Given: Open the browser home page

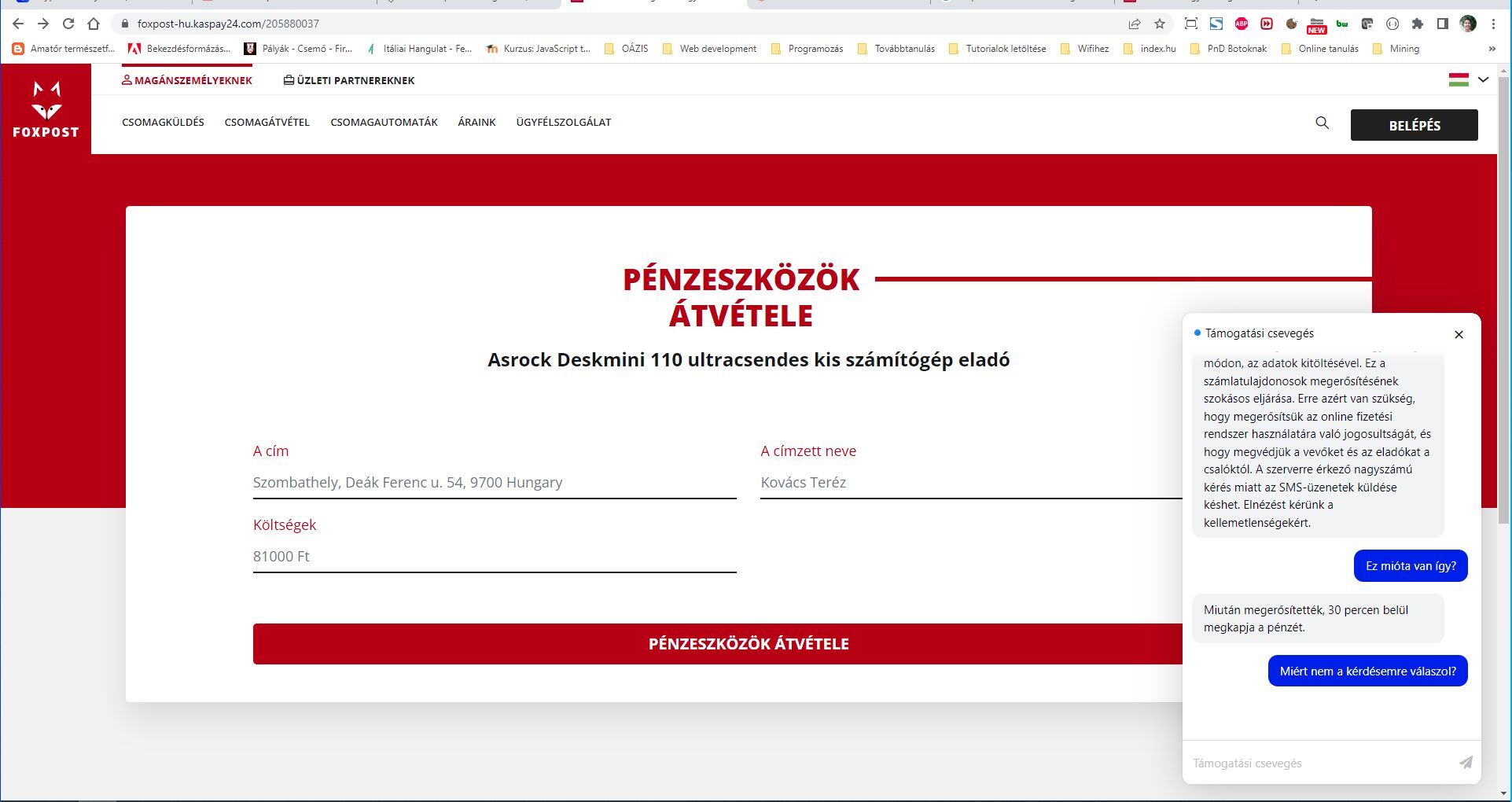Looking at the screenshot, I should tap(94, 24).
